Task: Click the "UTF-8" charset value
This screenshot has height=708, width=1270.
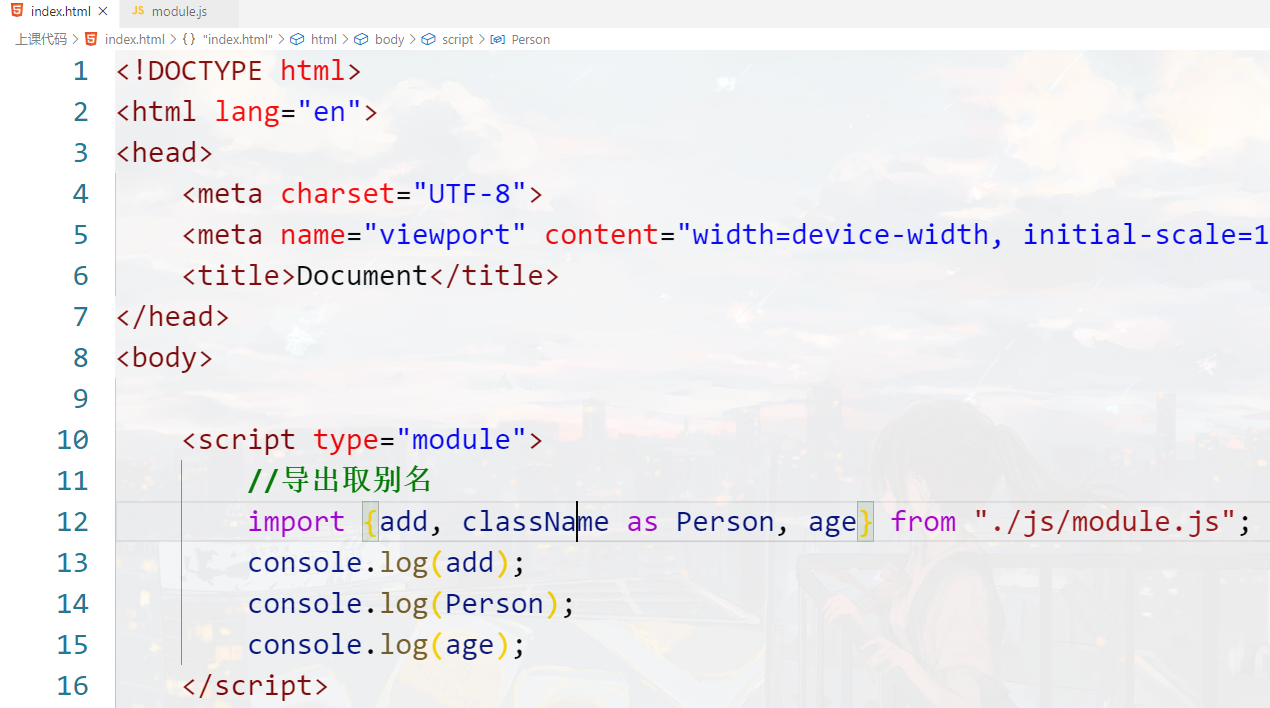Action: [x=470, y=194]
